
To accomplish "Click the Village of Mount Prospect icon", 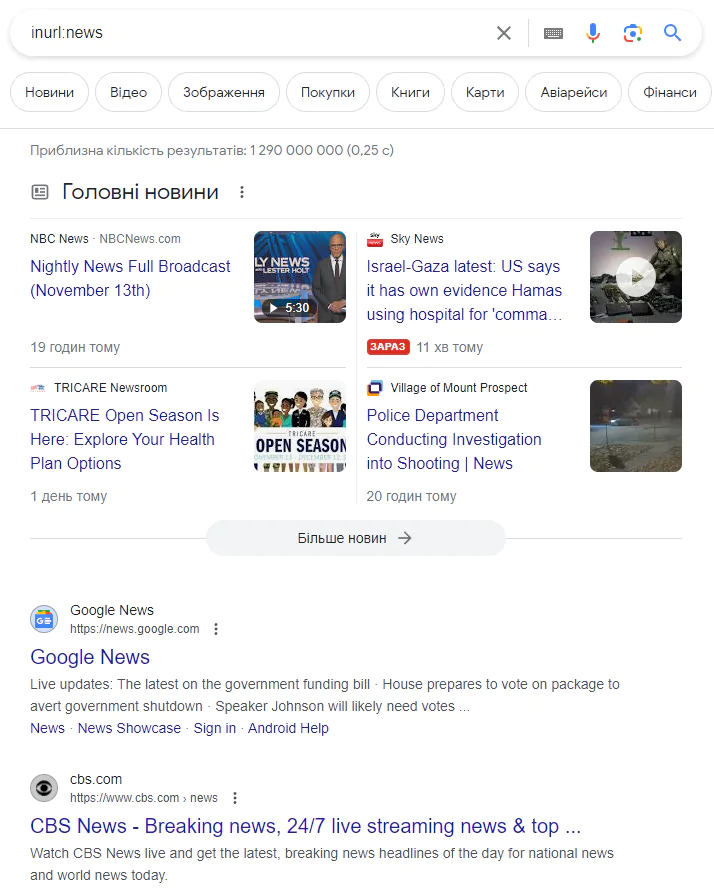I will pos(375,388).
